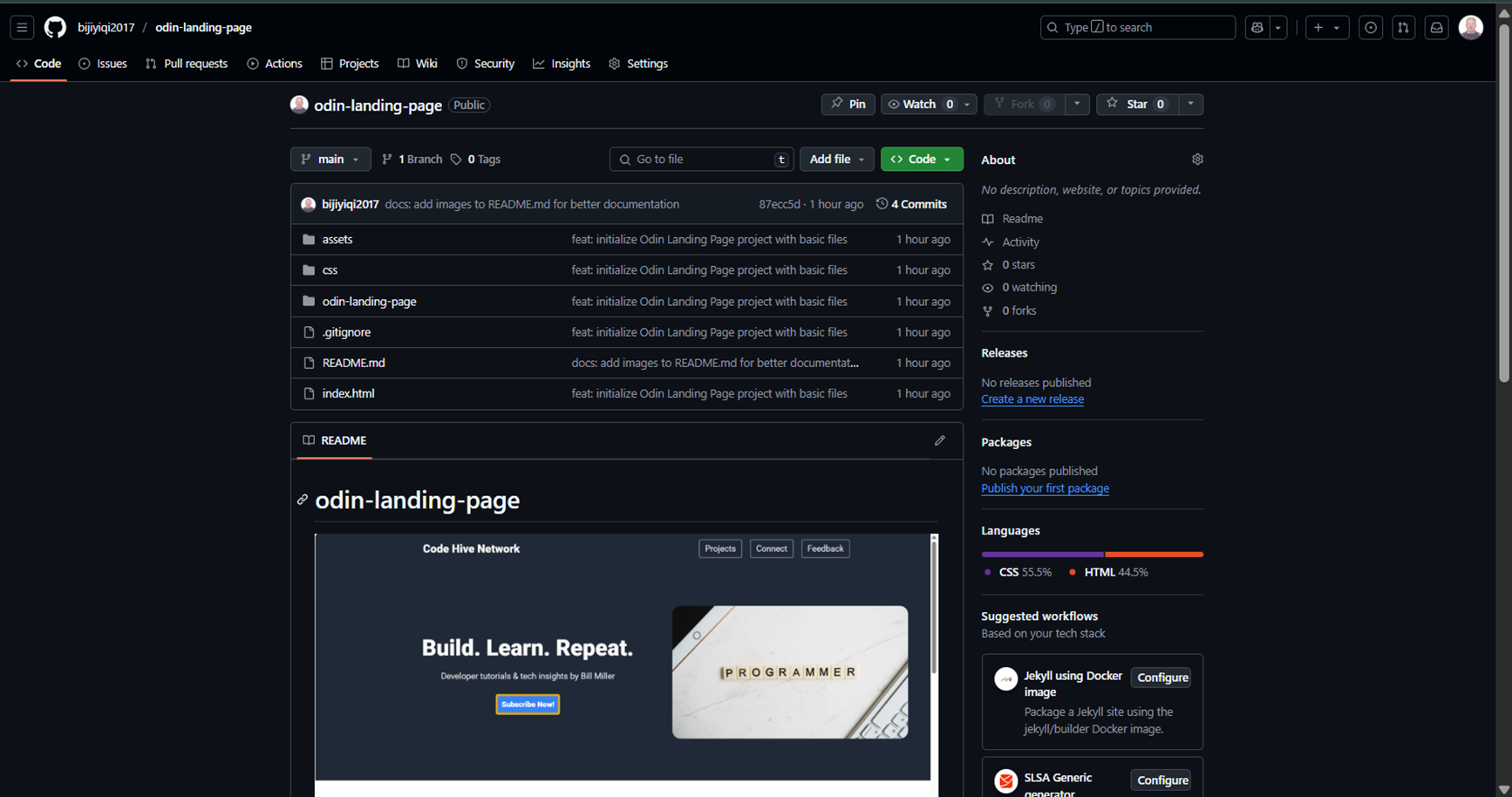Screen dimensions: 1512x797
Task: Open the assets folder
Action: click(x=337, y=239)
